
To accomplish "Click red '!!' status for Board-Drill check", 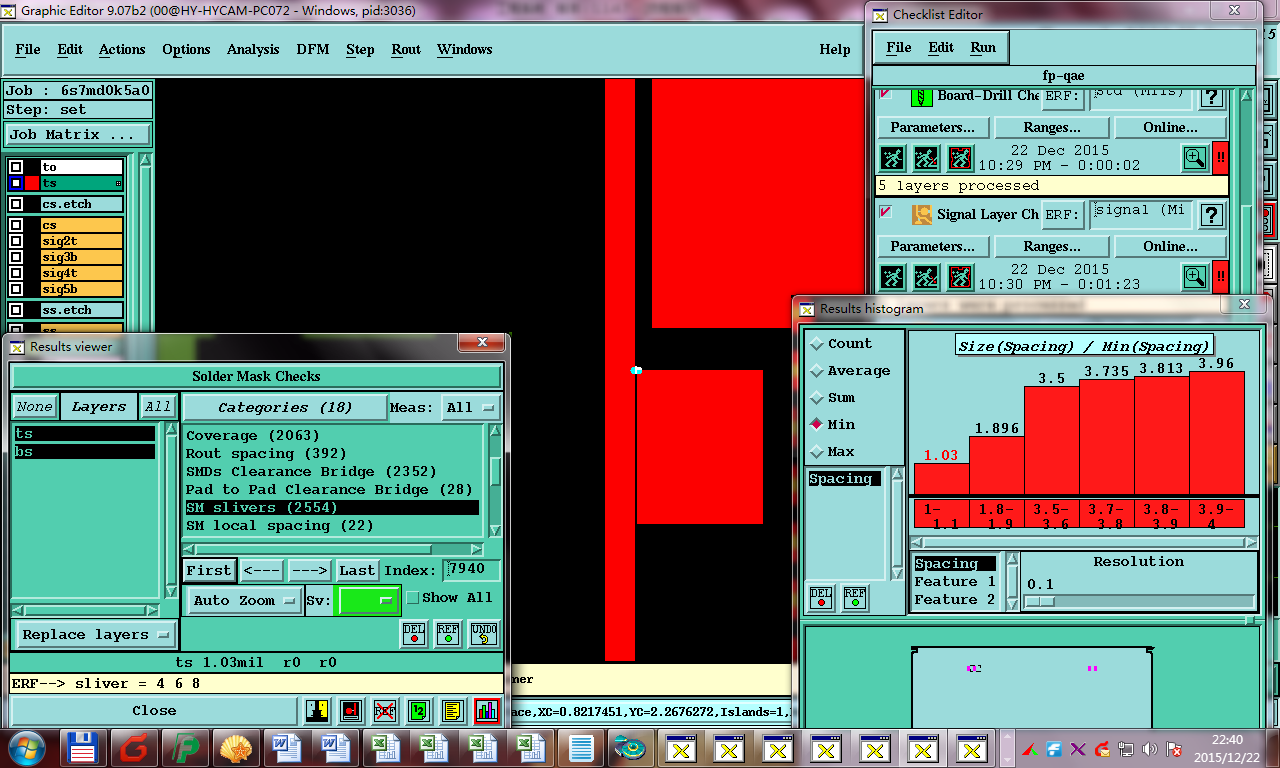I will pyautogui.click(x=1220, y=158).
